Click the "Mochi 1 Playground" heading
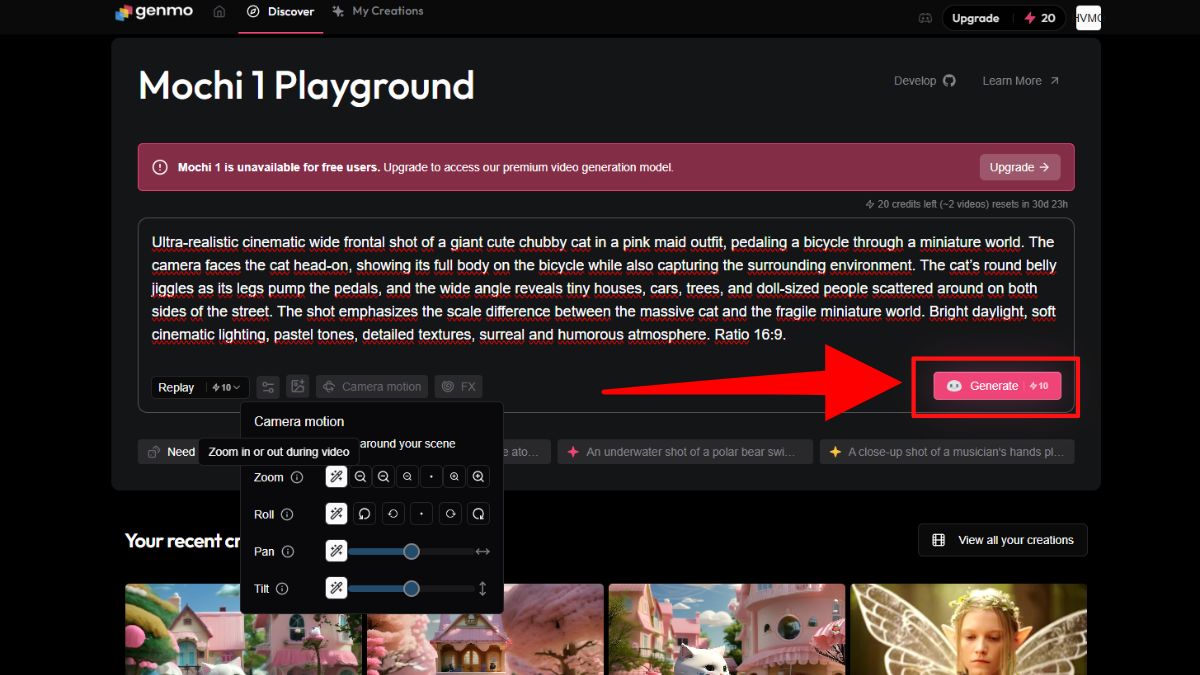This screenshot has height=675, width=1200. 306,86
